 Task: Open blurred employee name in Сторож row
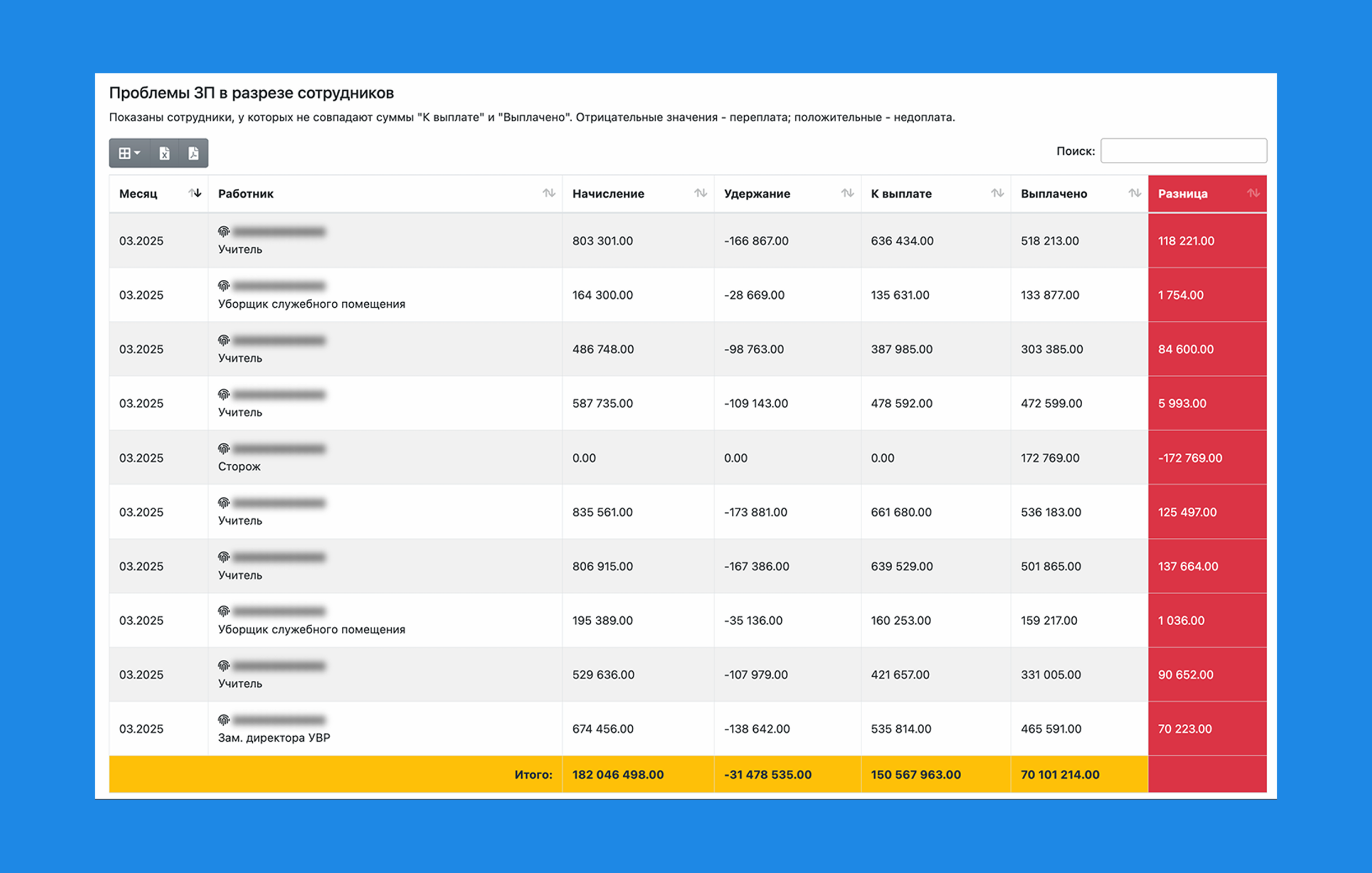(279, 449)
